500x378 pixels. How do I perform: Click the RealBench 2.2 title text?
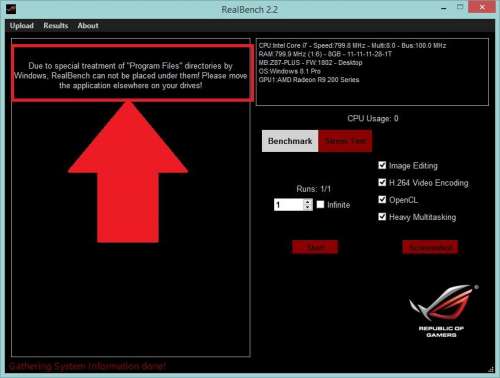tap(250, 10)
